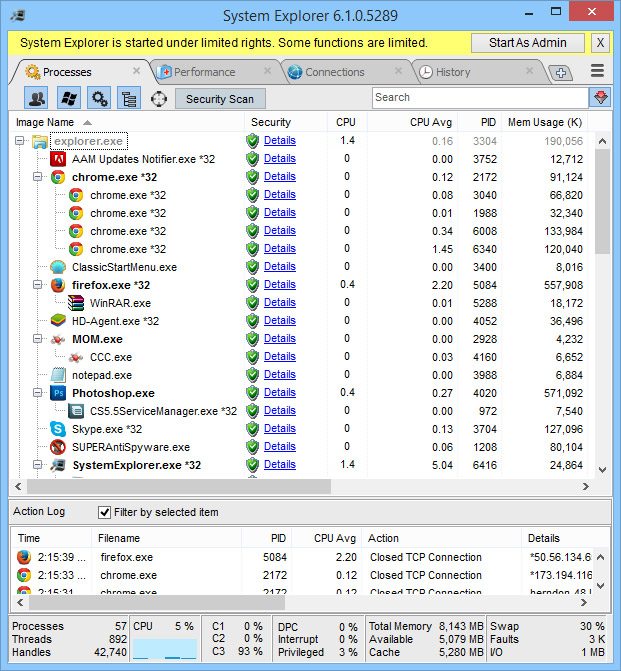Click the CS5.5ServiceManager icon
Image resolution: width=621 pixels, height=671 pixels.
(76, 411)
